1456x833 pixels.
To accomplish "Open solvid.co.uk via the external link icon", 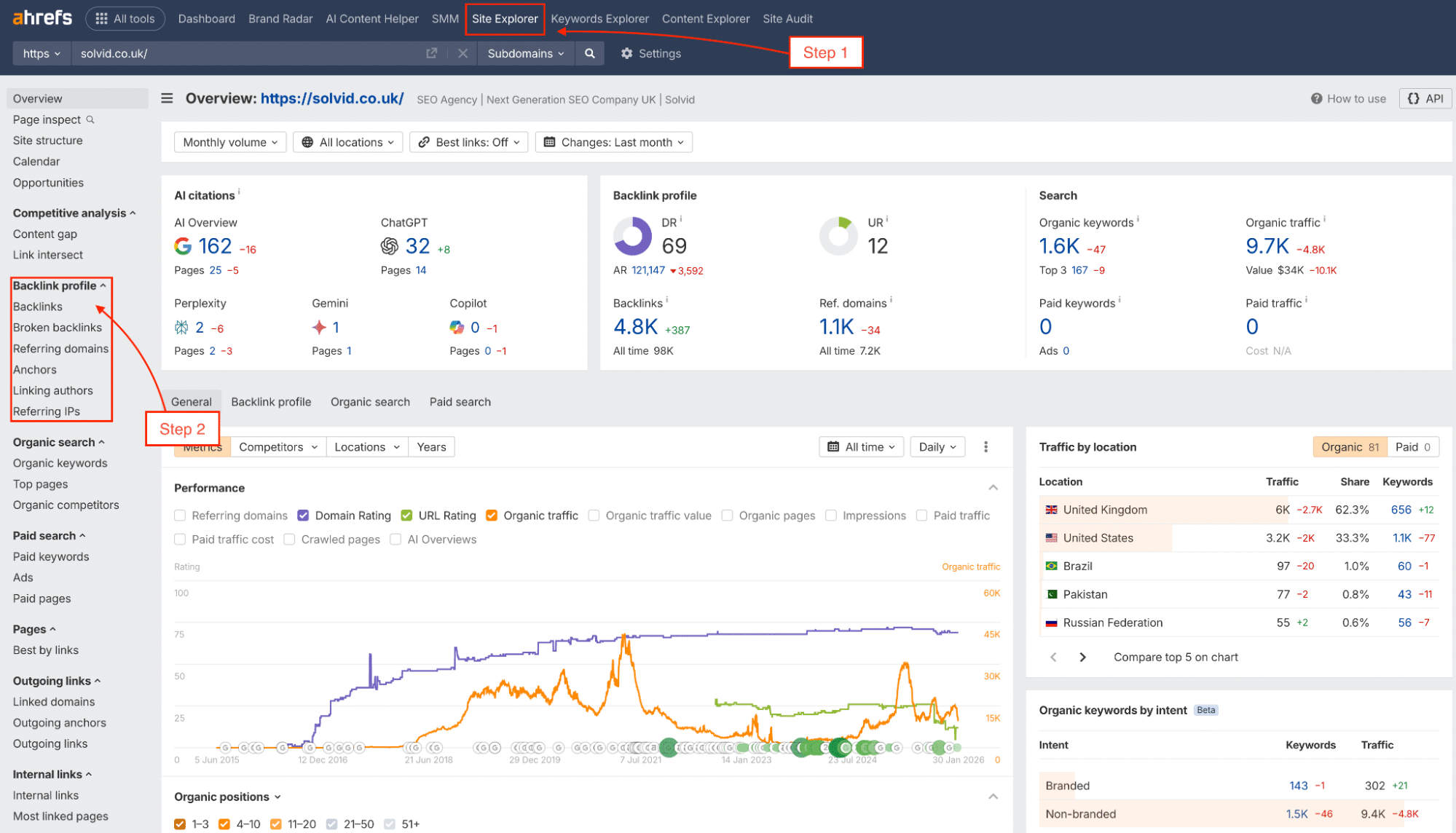I will [431, 53].
